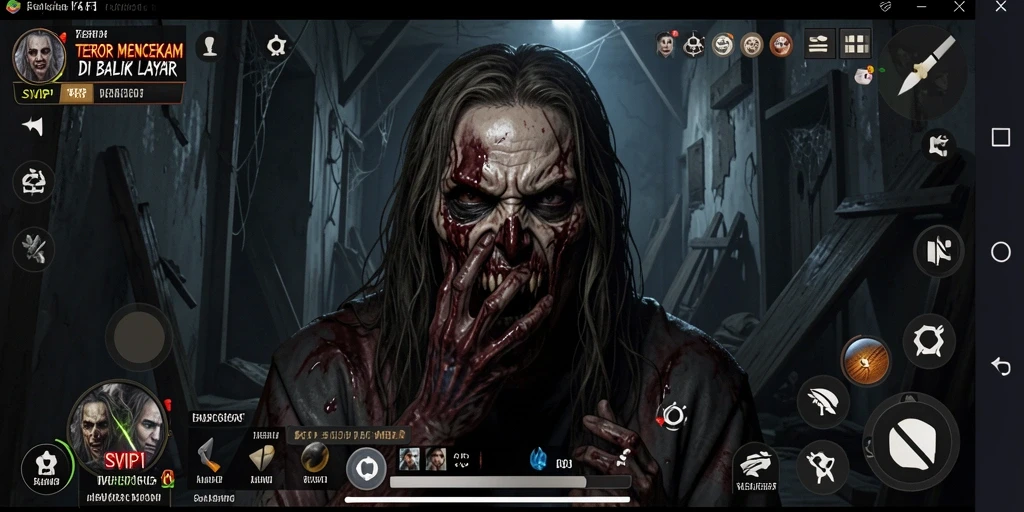Tap the person profile icon at top
The width and height of the screenshot is (1024, 512).
pos(210,46)
